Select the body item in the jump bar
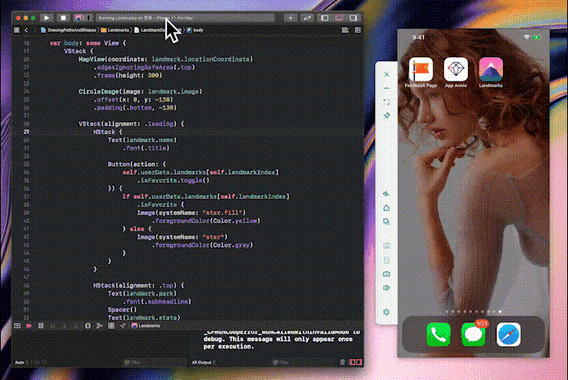The height and width of the screenshot is (380, 568). click(195, 30)
